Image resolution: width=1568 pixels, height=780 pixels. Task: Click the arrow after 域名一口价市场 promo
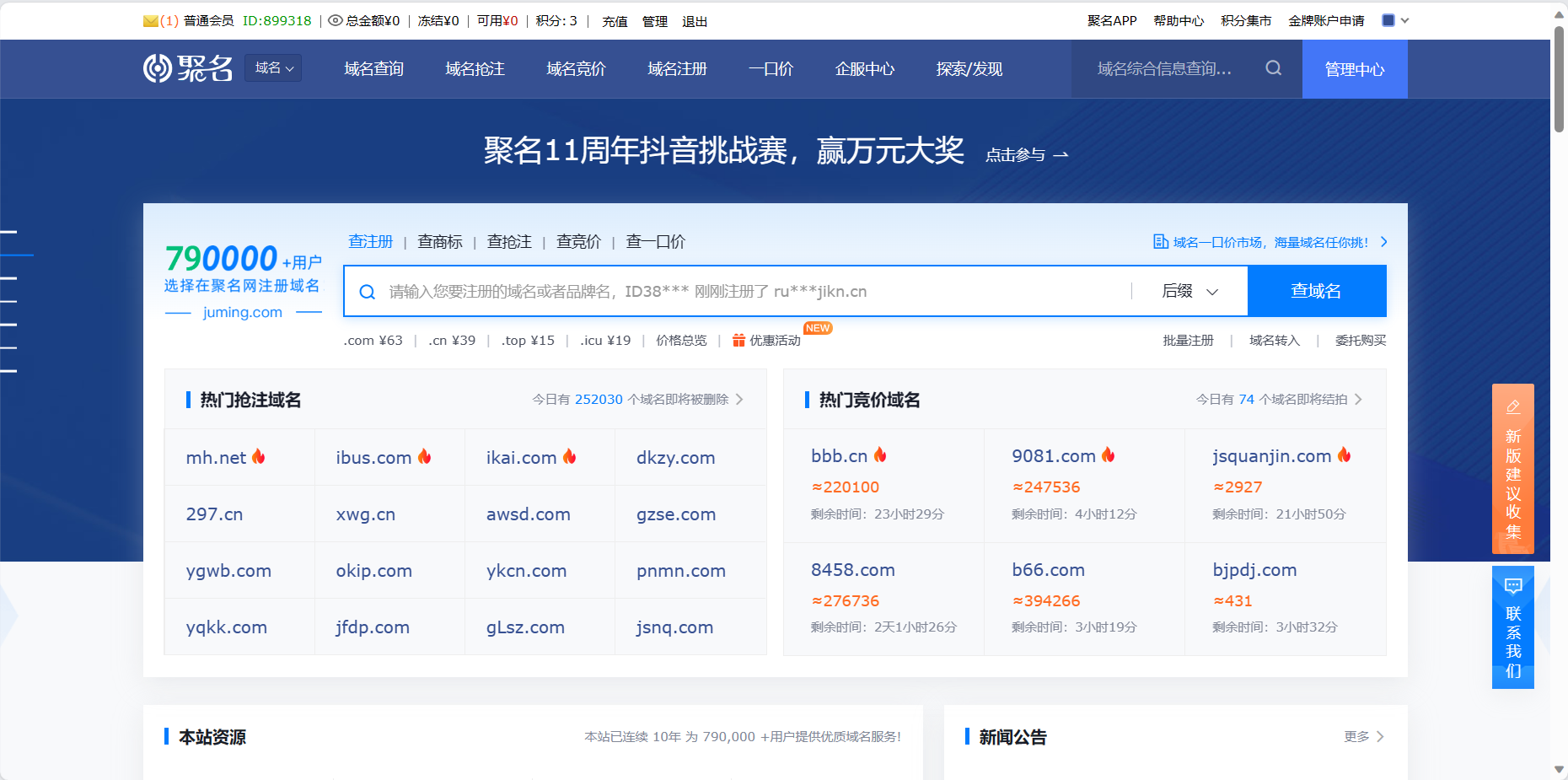[1383, 242]
